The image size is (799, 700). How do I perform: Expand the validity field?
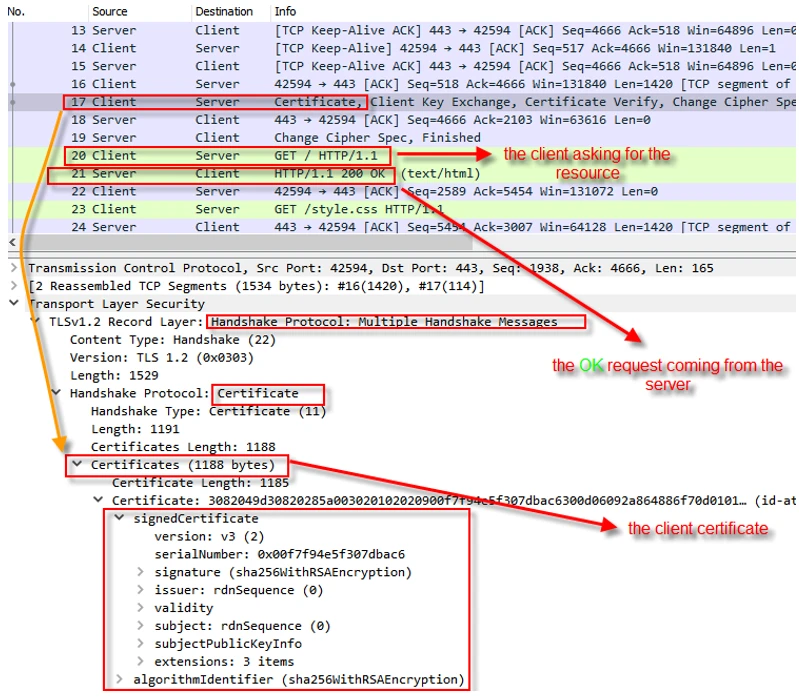pyautogui.click(x=140, y=608)
